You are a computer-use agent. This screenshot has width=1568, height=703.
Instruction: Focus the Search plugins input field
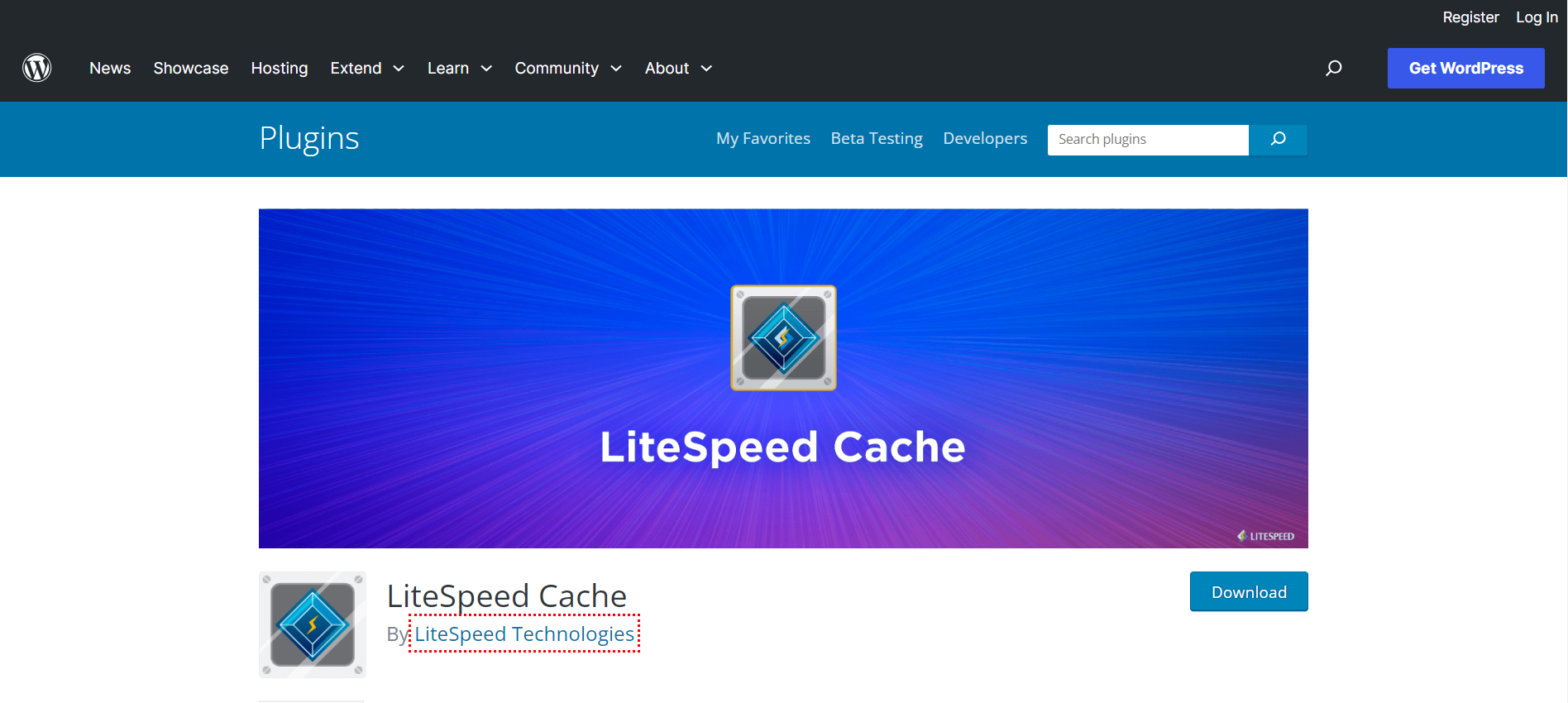click(x=1148, y=139)
